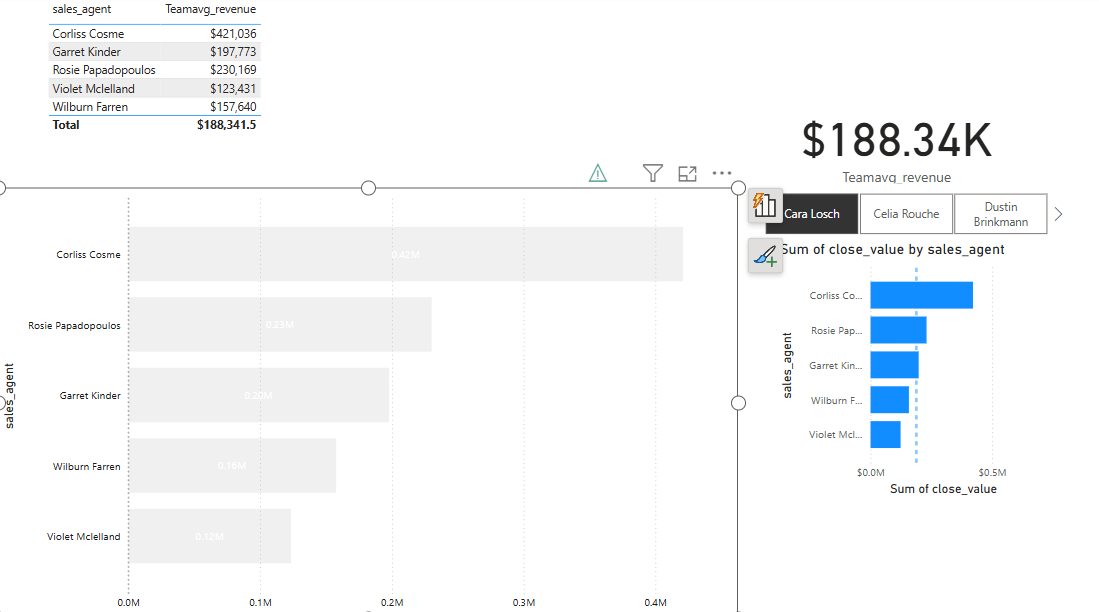Click Corliss Co... blue bar in small chart
The width and height of the screenshot is (1099, 612).
tap(922, 295)
